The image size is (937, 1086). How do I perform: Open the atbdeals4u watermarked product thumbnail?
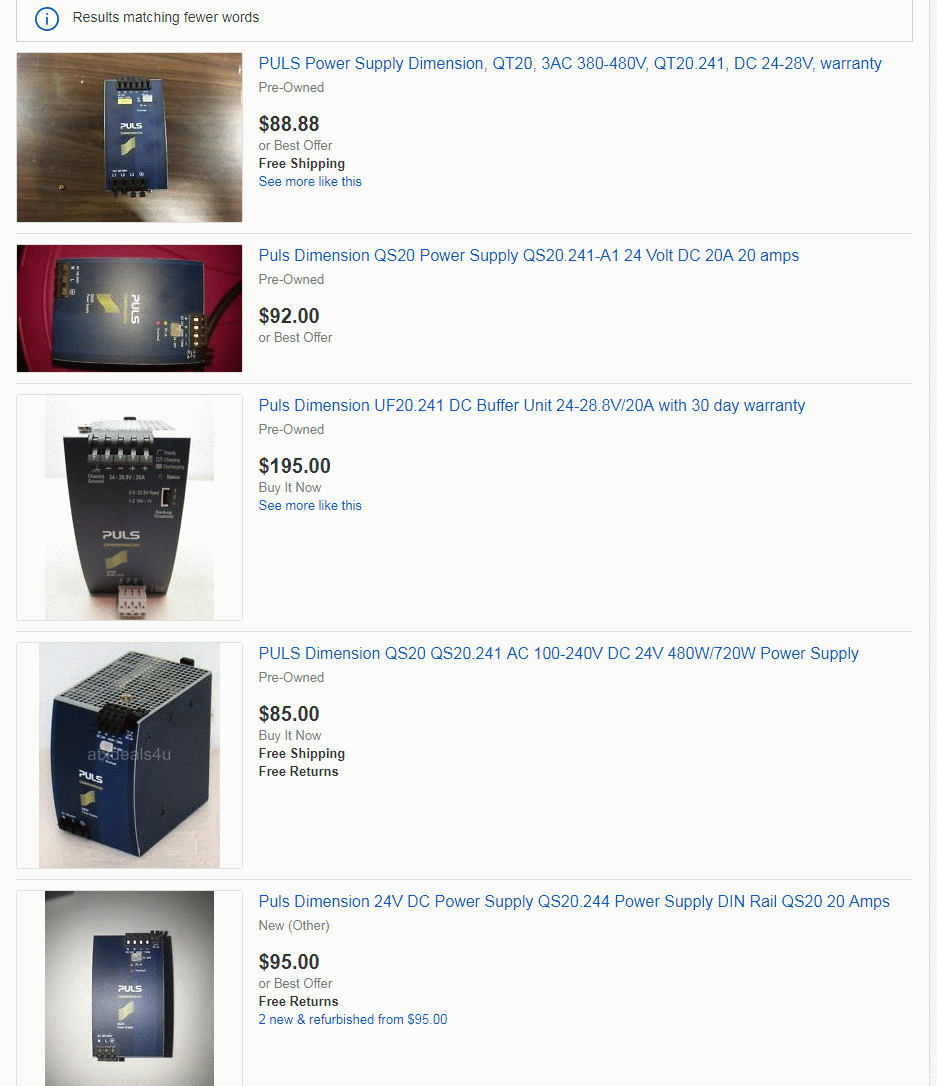click(130, 756)
